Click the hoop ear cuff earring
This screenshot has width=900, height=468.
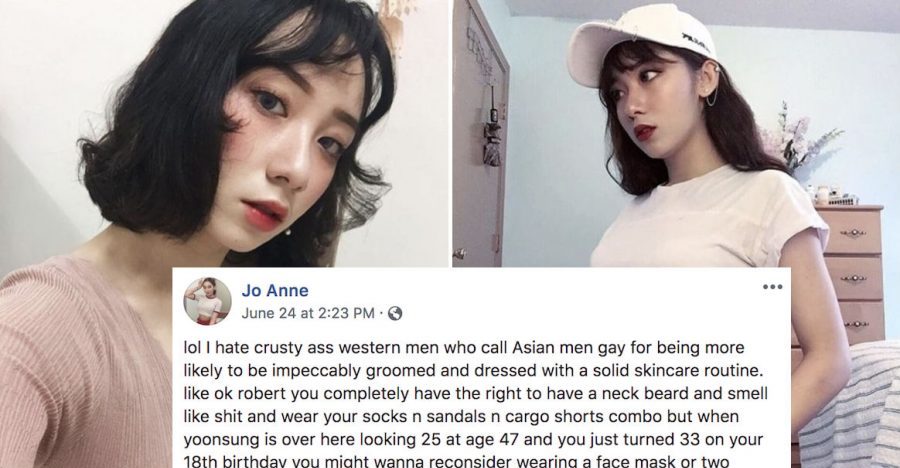[711, 94]
